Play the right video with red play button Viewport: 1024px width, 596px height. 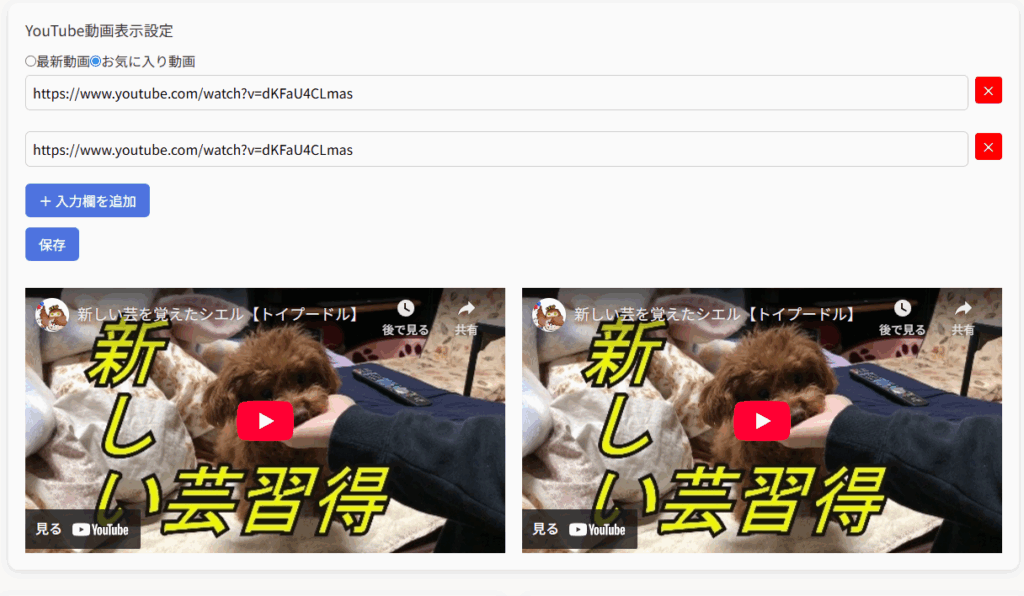point(762,421)
